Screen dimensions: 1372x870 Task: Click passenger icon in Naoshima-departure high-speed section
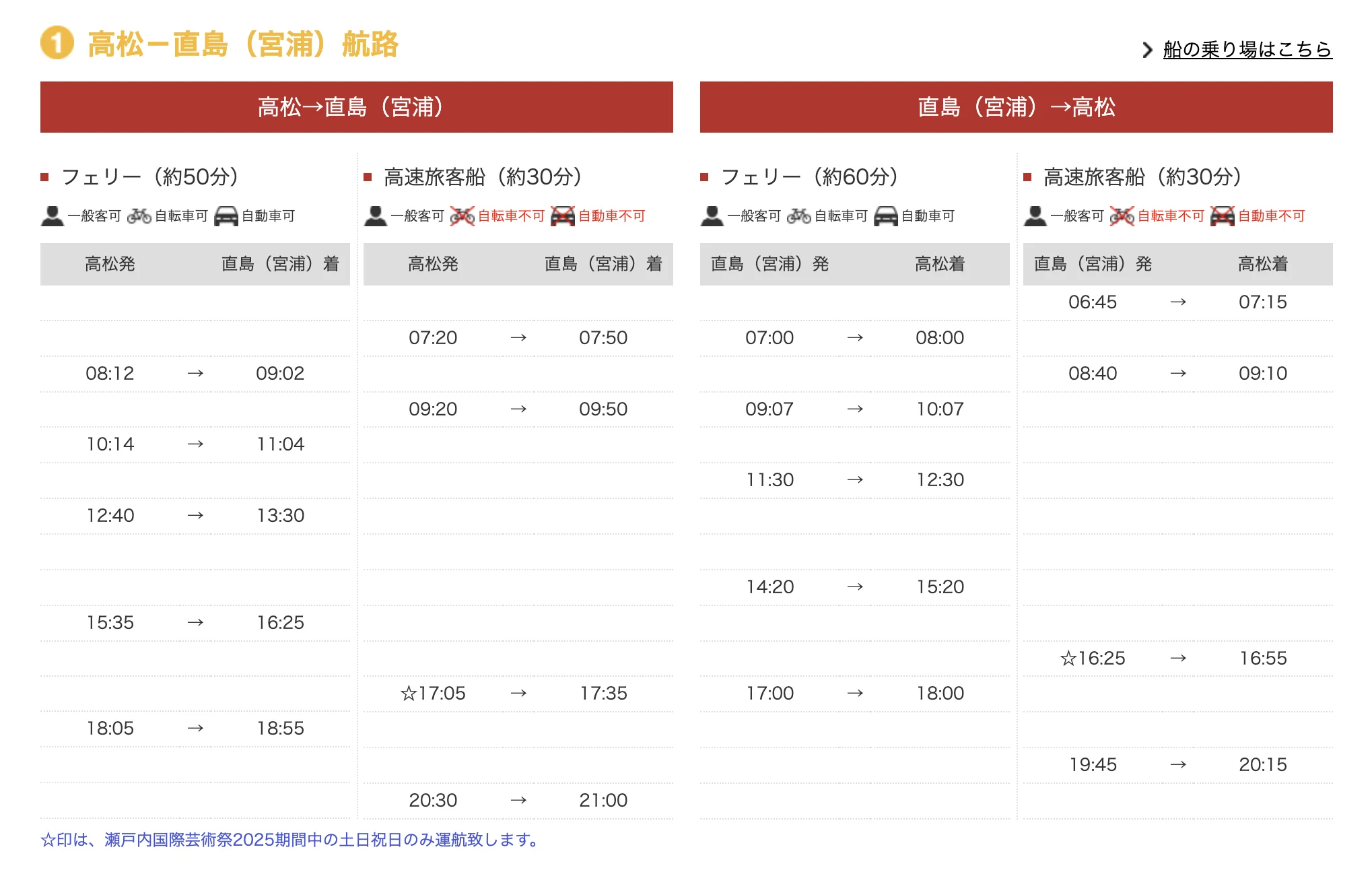[x=1035, y=216]
